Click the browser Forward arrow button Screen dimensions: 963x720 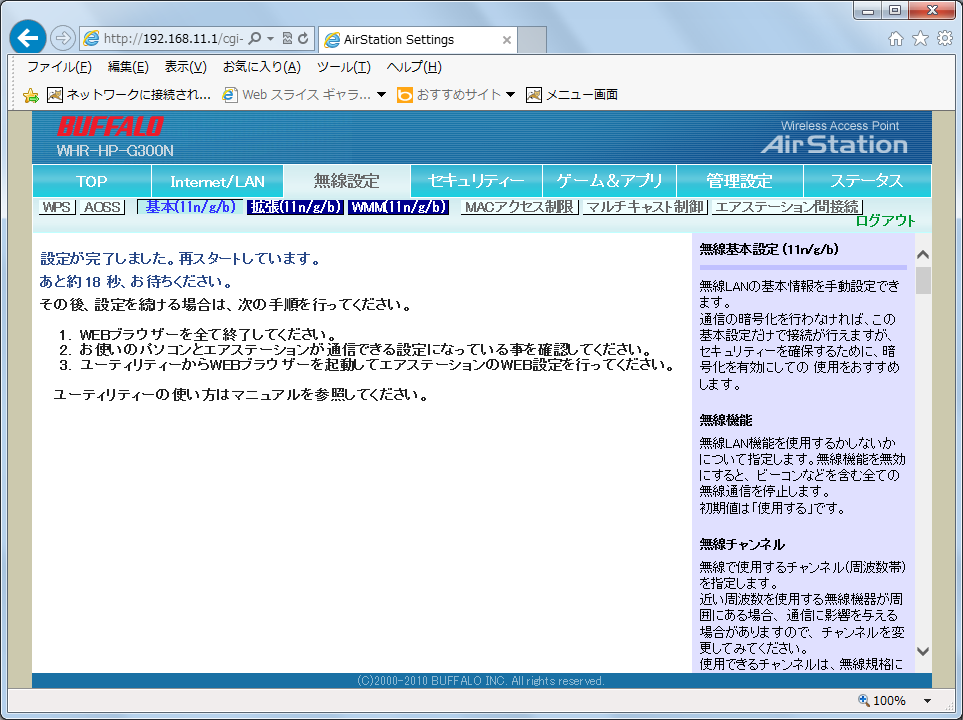point(62,39)
